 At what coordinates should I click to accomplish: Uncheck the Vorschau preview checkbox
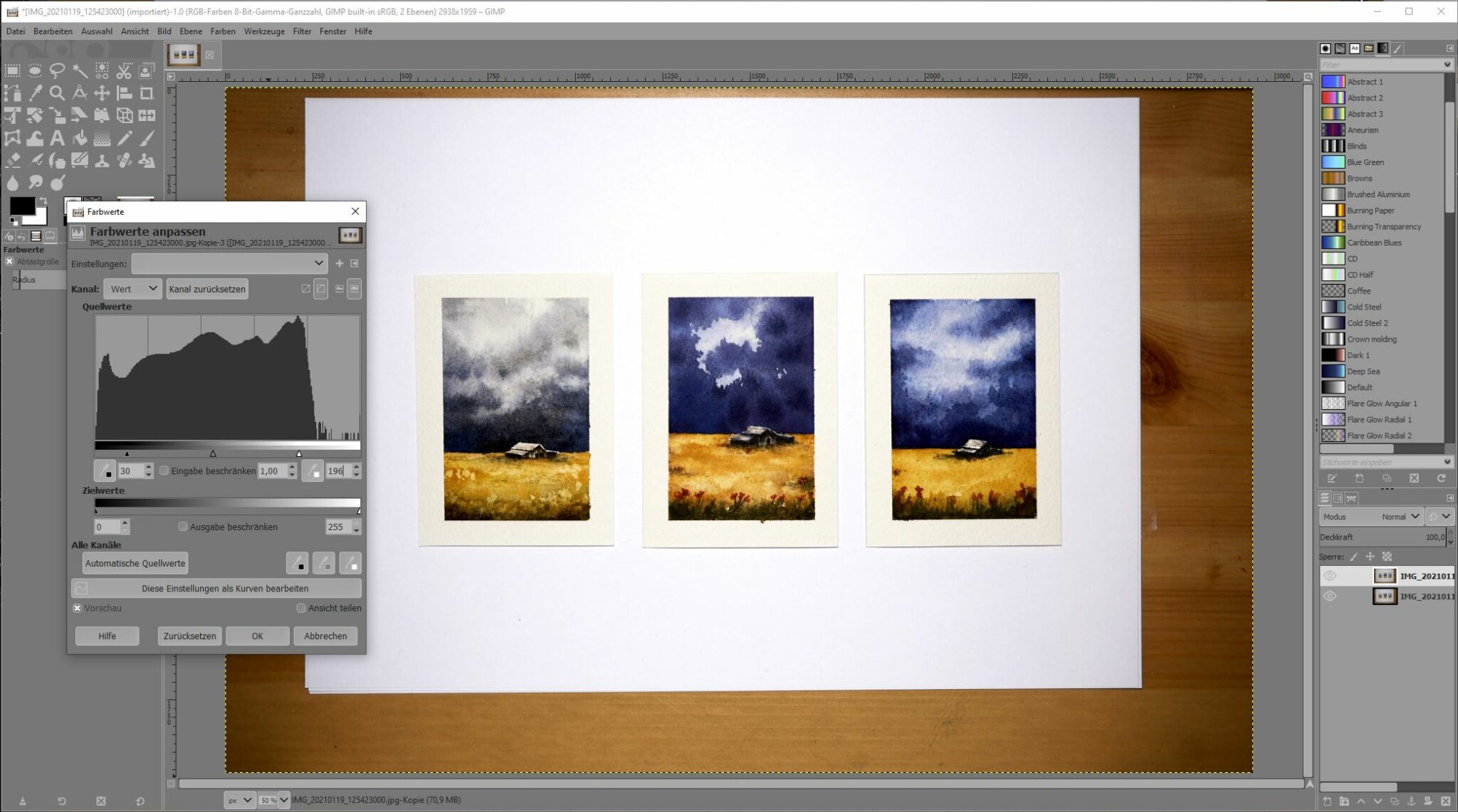pyautogui.click(x=77, y=608)
